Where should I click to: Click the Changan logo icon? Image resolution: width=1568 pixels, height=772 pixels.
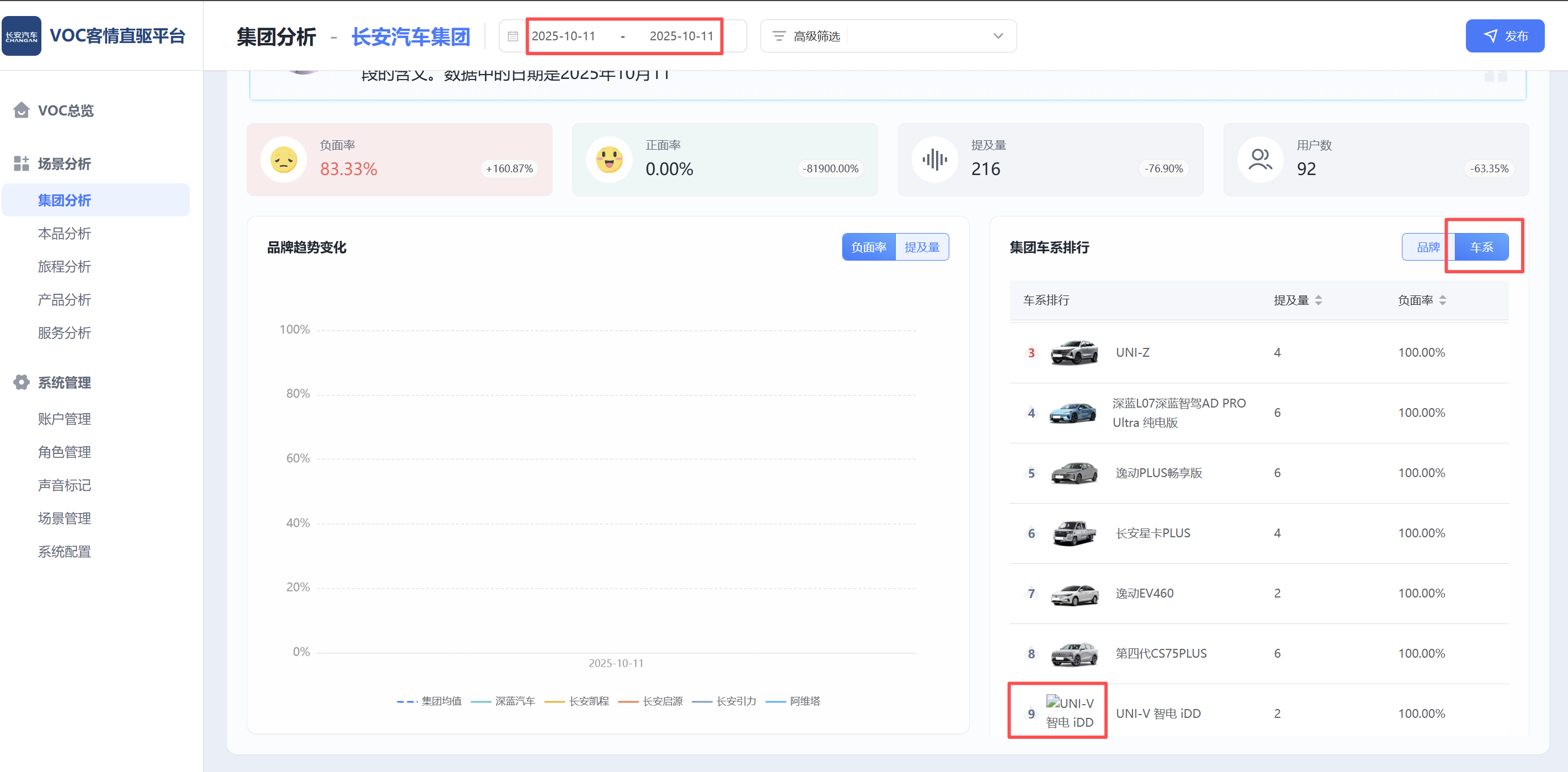22,36
